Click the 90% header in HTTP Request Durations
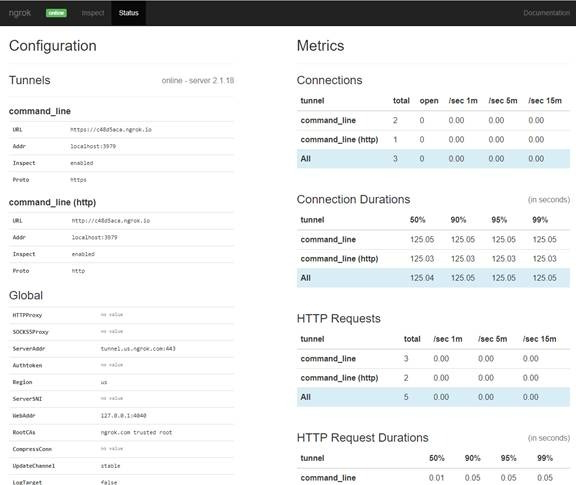Image resolution: width=576 pixels, height=485 pixels. [x=472, y=458]
